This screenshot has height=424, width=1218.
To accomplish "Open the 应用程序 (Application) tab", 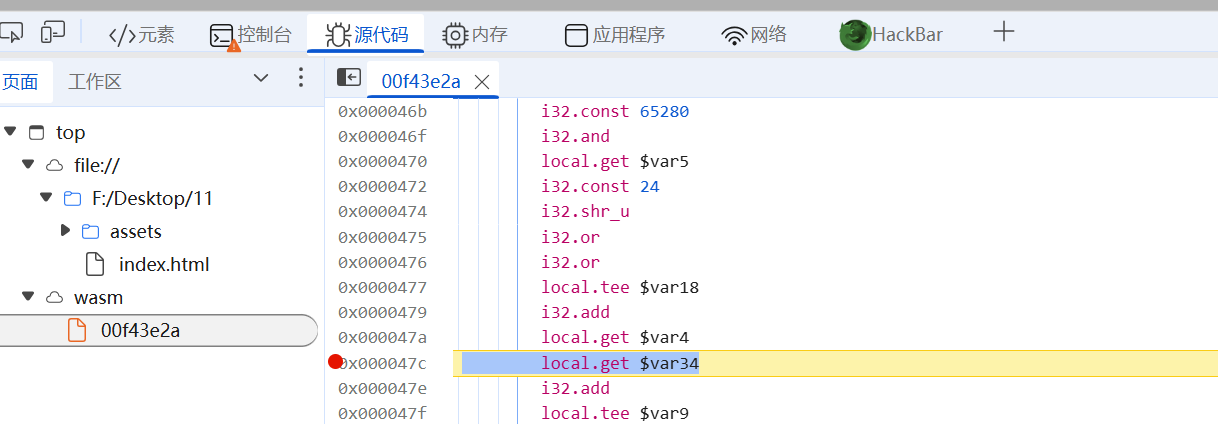I will pyautogui.click(x=615, y=35).
